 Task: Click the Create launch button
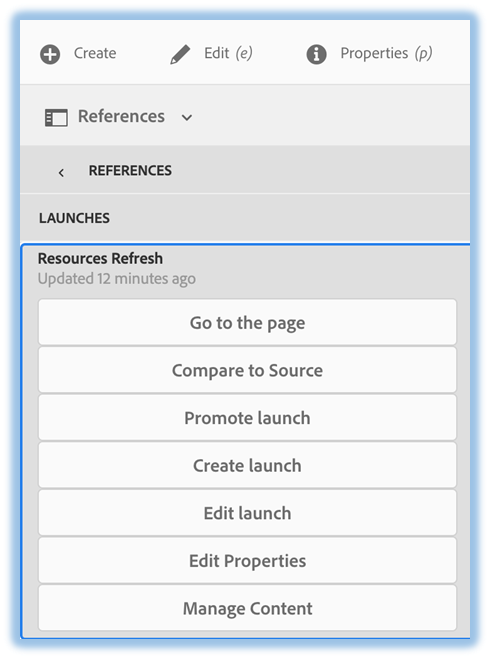[247, 465]
